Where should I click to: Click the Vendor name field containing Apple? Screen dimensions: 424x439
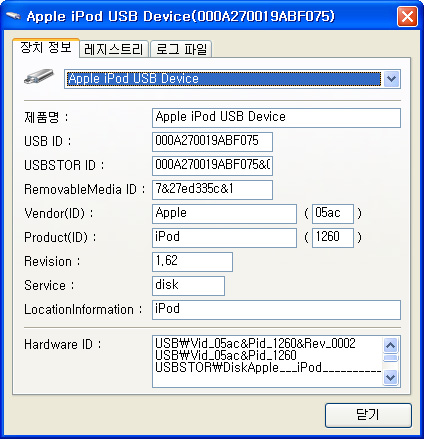[x=224, y=214]
